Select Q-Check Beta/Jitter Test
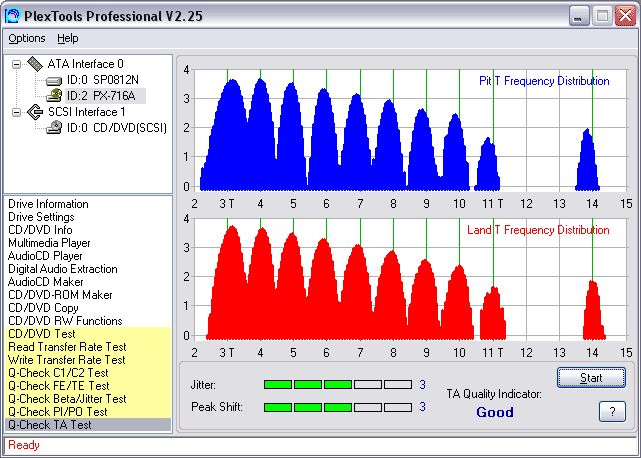 pyautogui.click(x=88, y=399)
